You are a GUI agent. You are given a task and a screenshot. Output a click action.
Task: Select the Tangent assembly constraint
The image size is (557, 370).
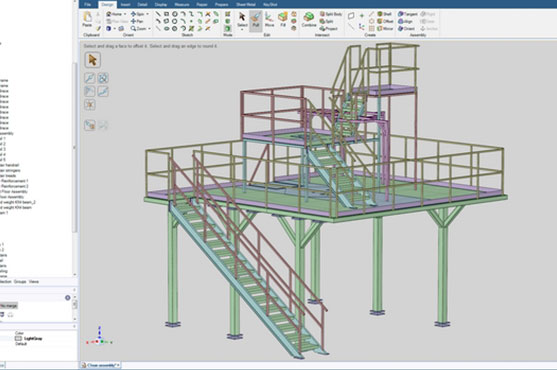pos(408,14)
